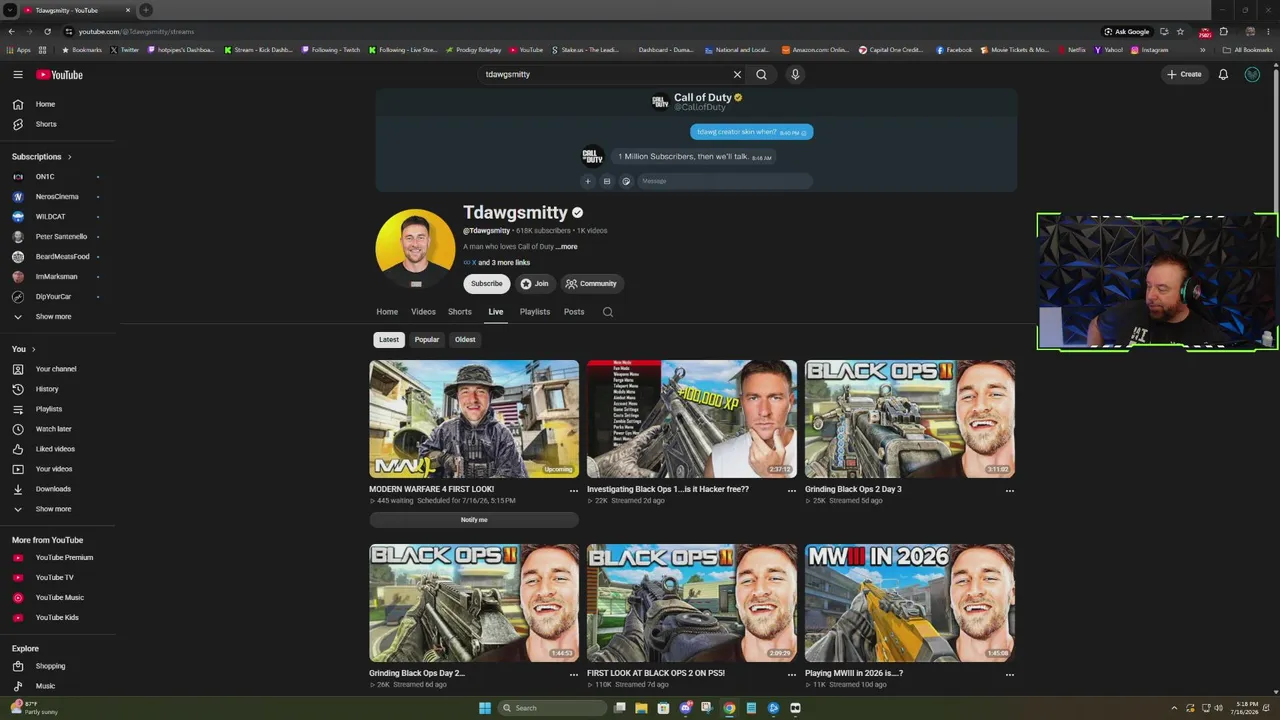
Task: Open options for Investigating Black Ops 1 video
Action: [x=792, y=491]
